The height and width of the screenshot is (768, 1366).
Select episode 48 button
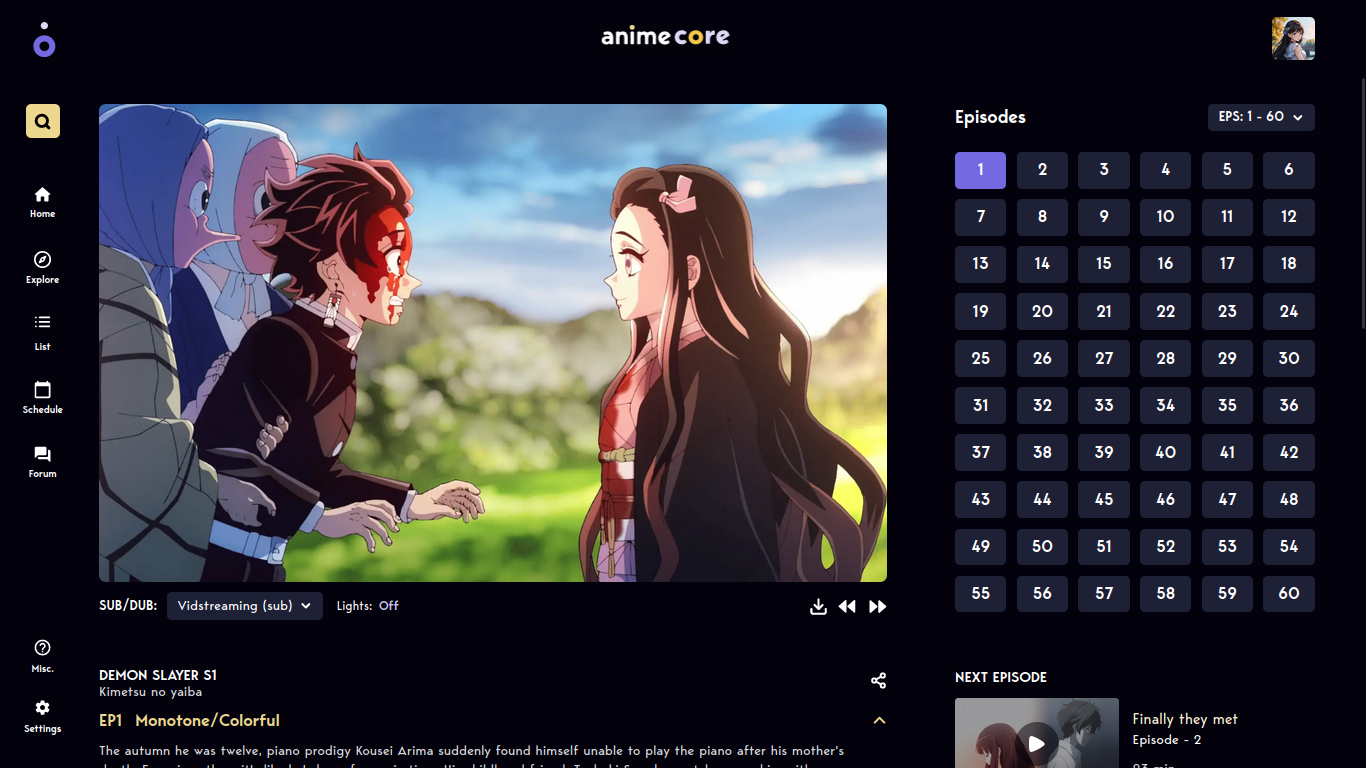point(1289,499)
